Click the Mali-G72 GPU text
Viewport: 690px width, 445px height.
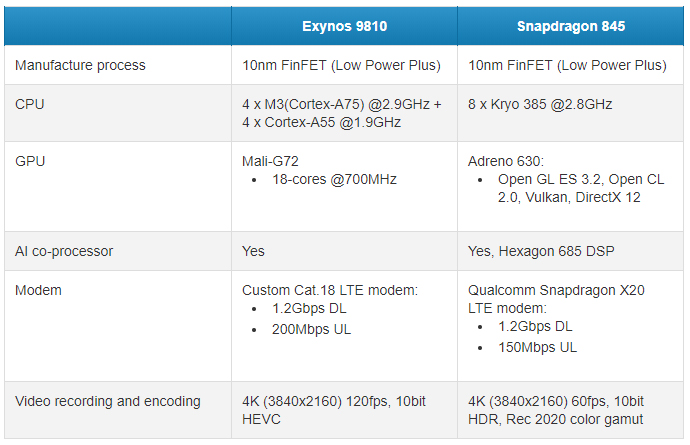tap(271, 160)
